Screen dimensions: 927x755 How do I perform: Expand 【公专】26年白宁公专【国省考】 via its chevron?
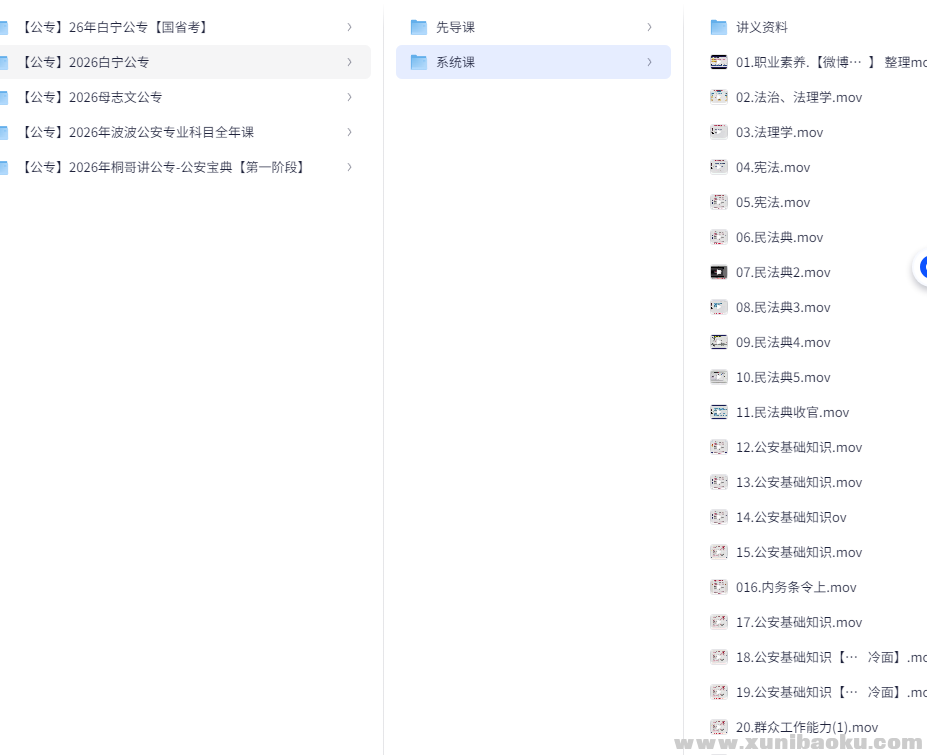(349, 27)
